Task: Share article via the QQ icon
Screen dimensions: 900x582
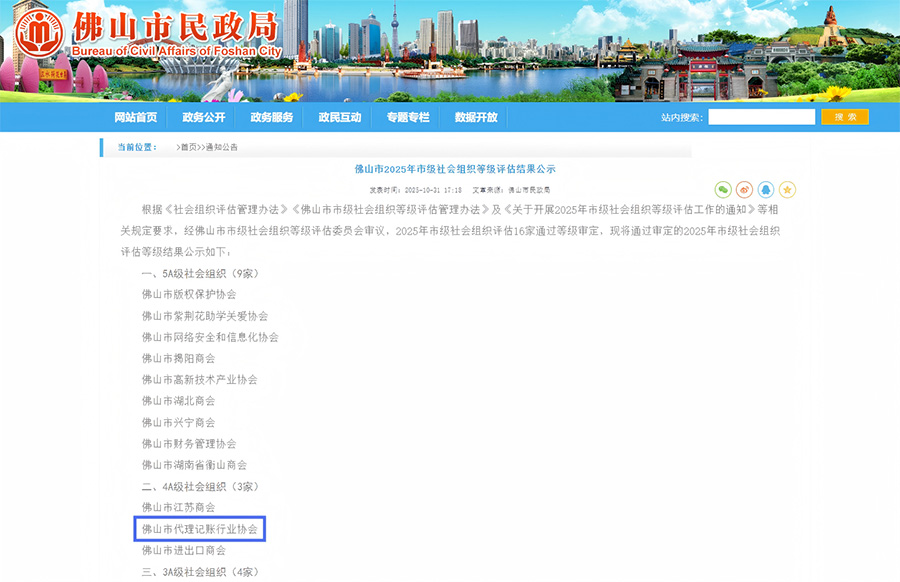Action: (766, 190)
